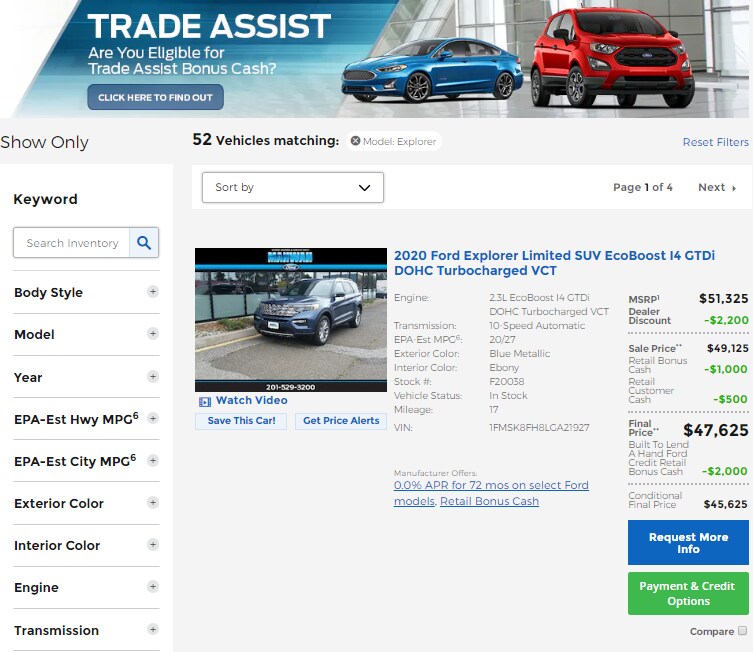Click the VIN value 1FMSK8FH8LGA21927
This screenshot has height=652, width=753.
539,427
